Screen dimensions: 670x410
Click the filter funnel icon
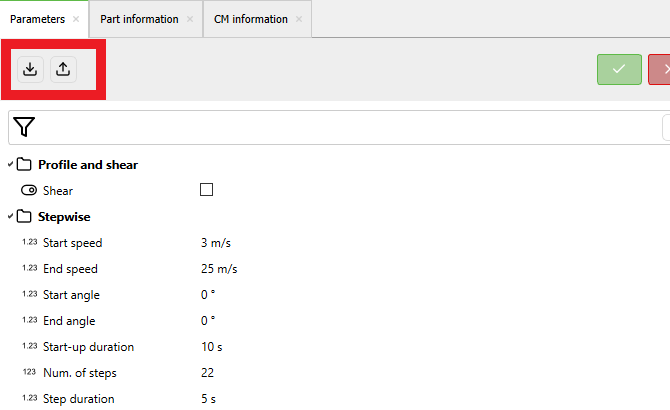25,127
